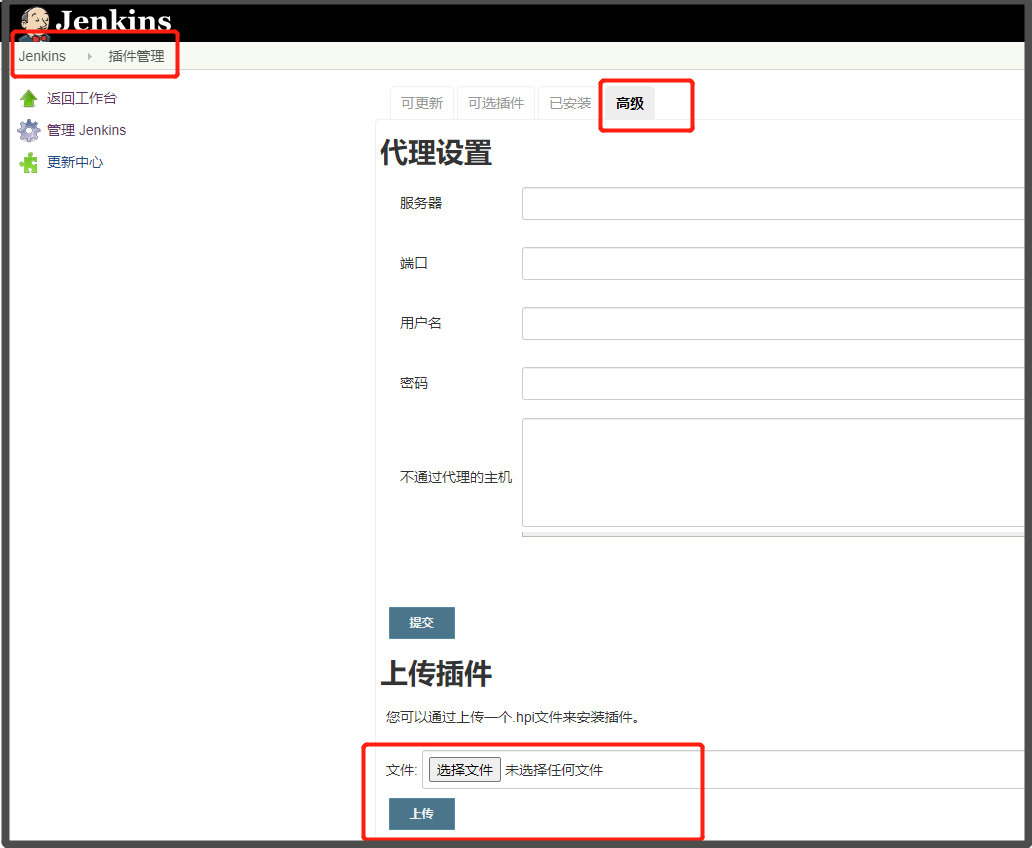Select the 高级 tab
Viewport: 1032px width, 848px height.
(x=629, y=102)
